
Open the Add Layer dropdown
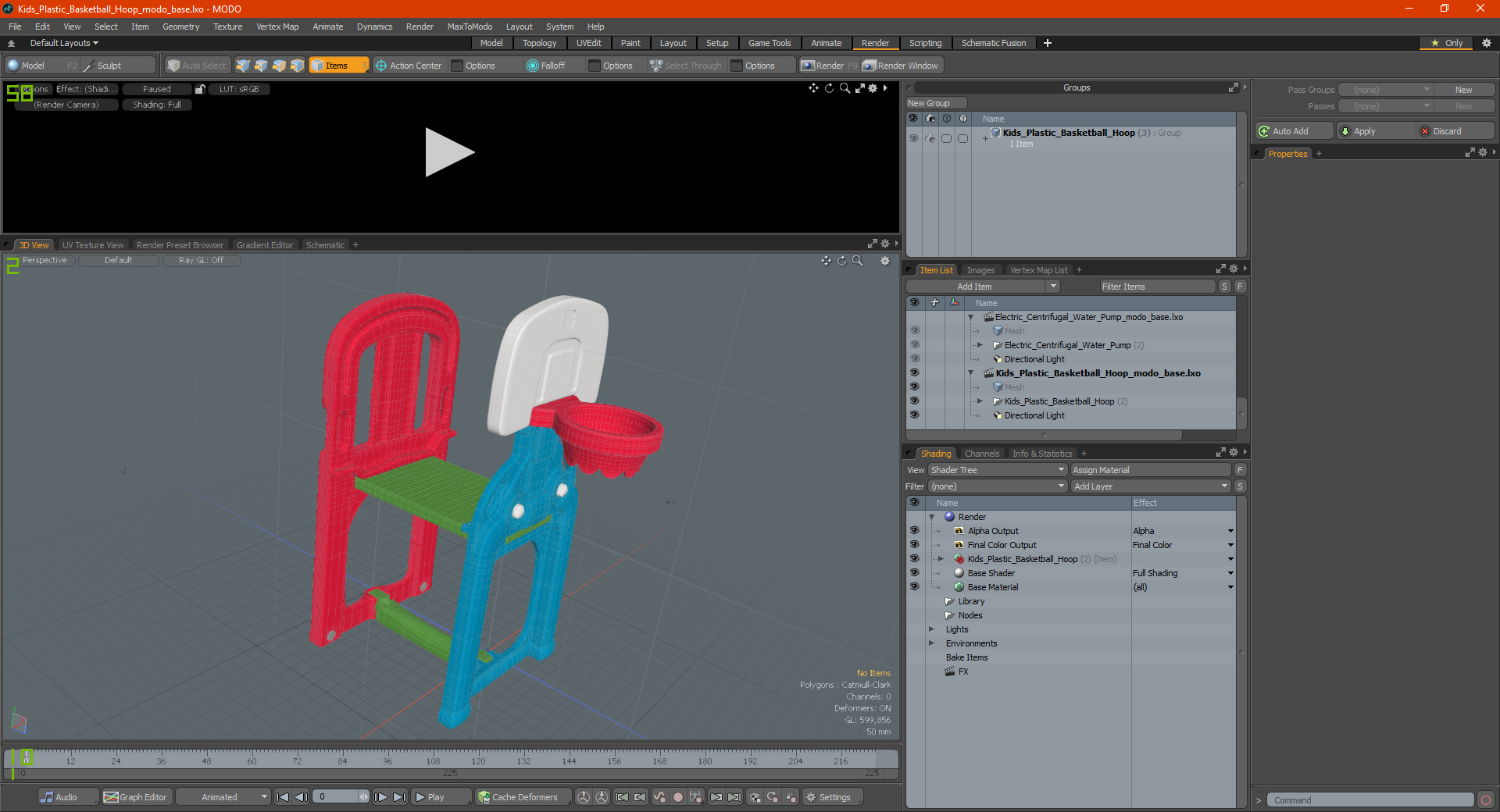click(x=1152, y=486)
